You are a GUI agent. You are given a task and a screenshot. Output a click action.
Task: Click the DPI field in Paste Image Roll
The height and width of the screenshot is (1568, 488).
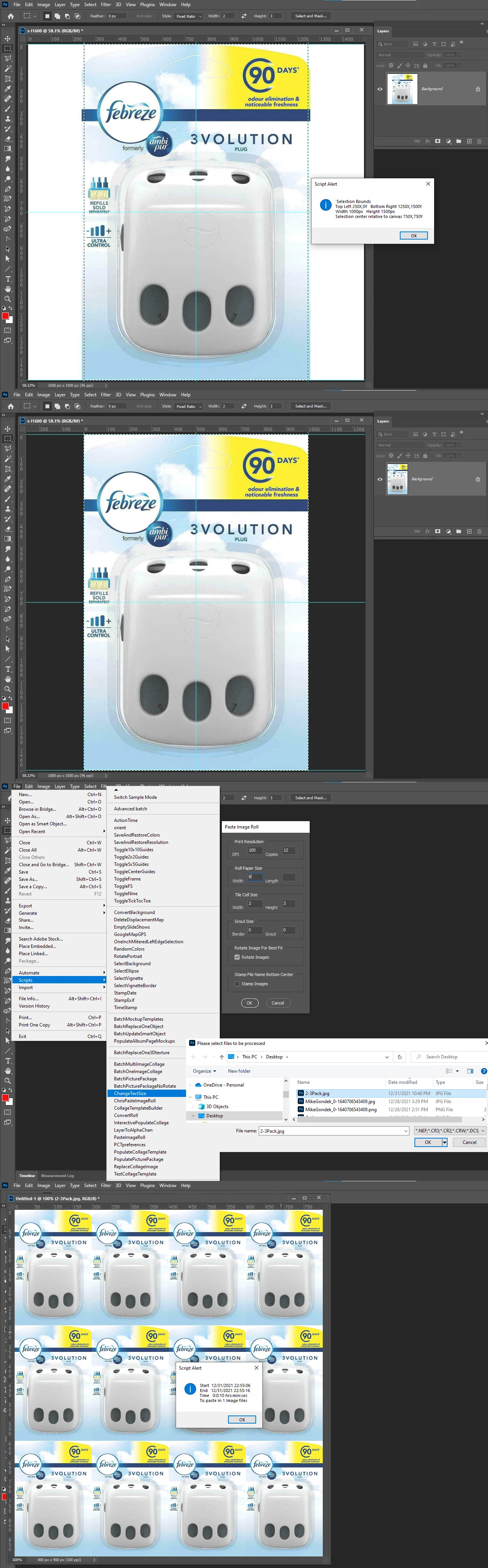point(255,850)
